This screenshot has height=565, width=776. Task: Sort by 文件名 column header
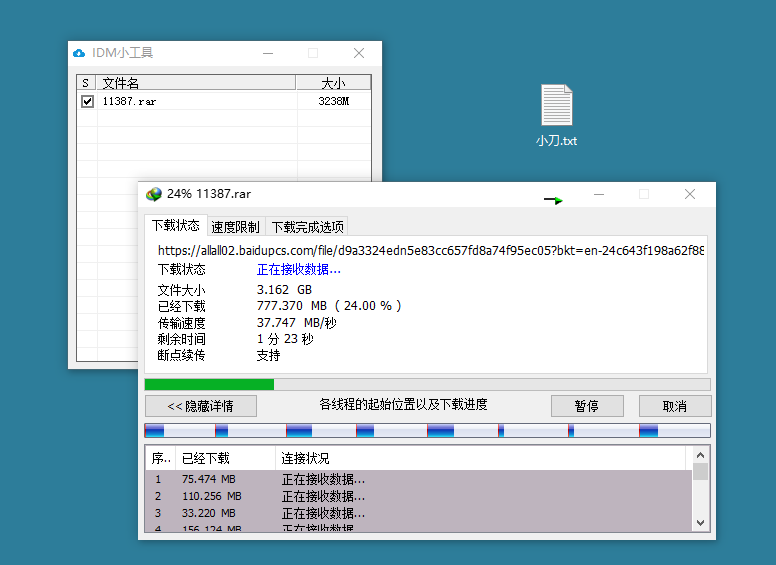point(195,83)
